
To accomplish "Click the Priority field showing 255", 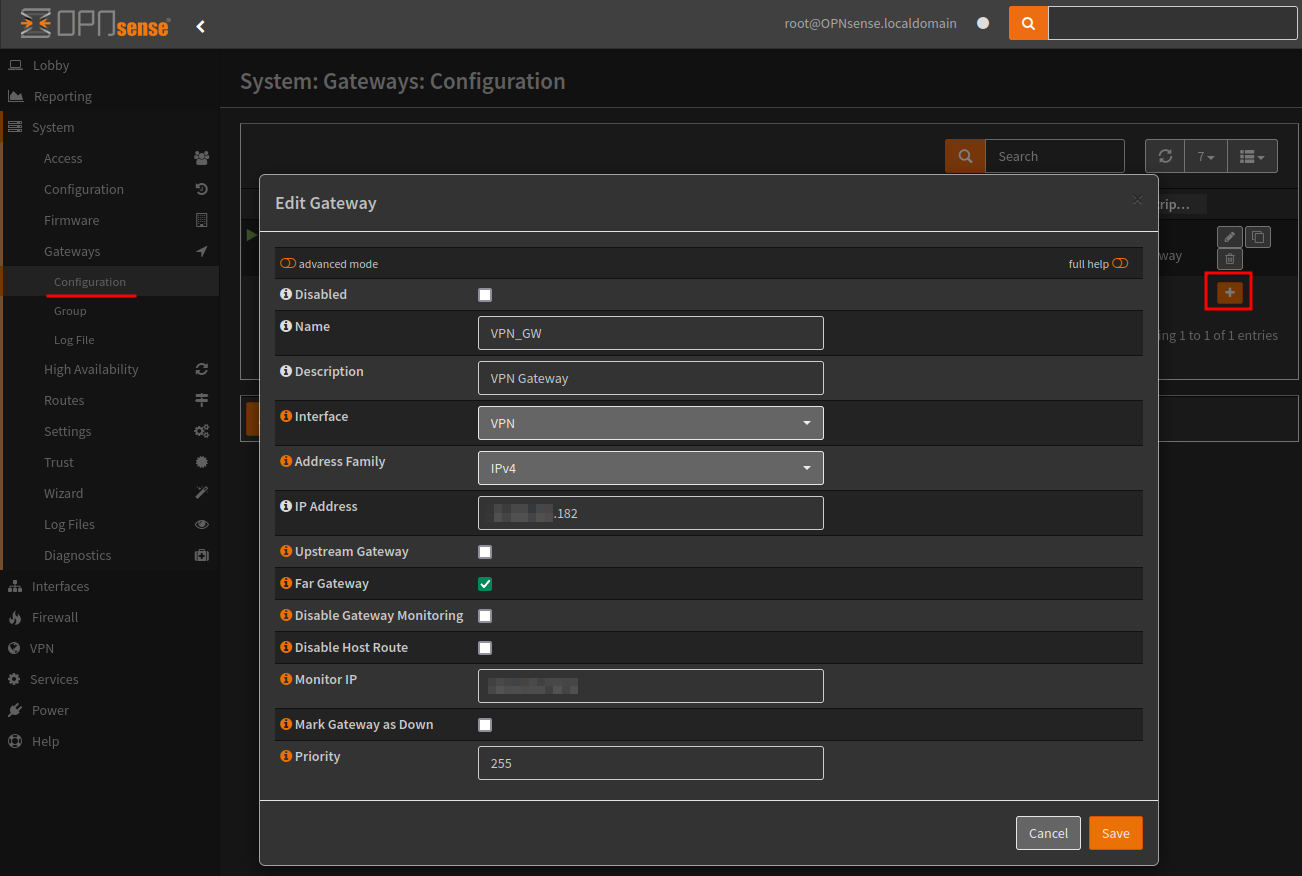I will click(651, 763).
